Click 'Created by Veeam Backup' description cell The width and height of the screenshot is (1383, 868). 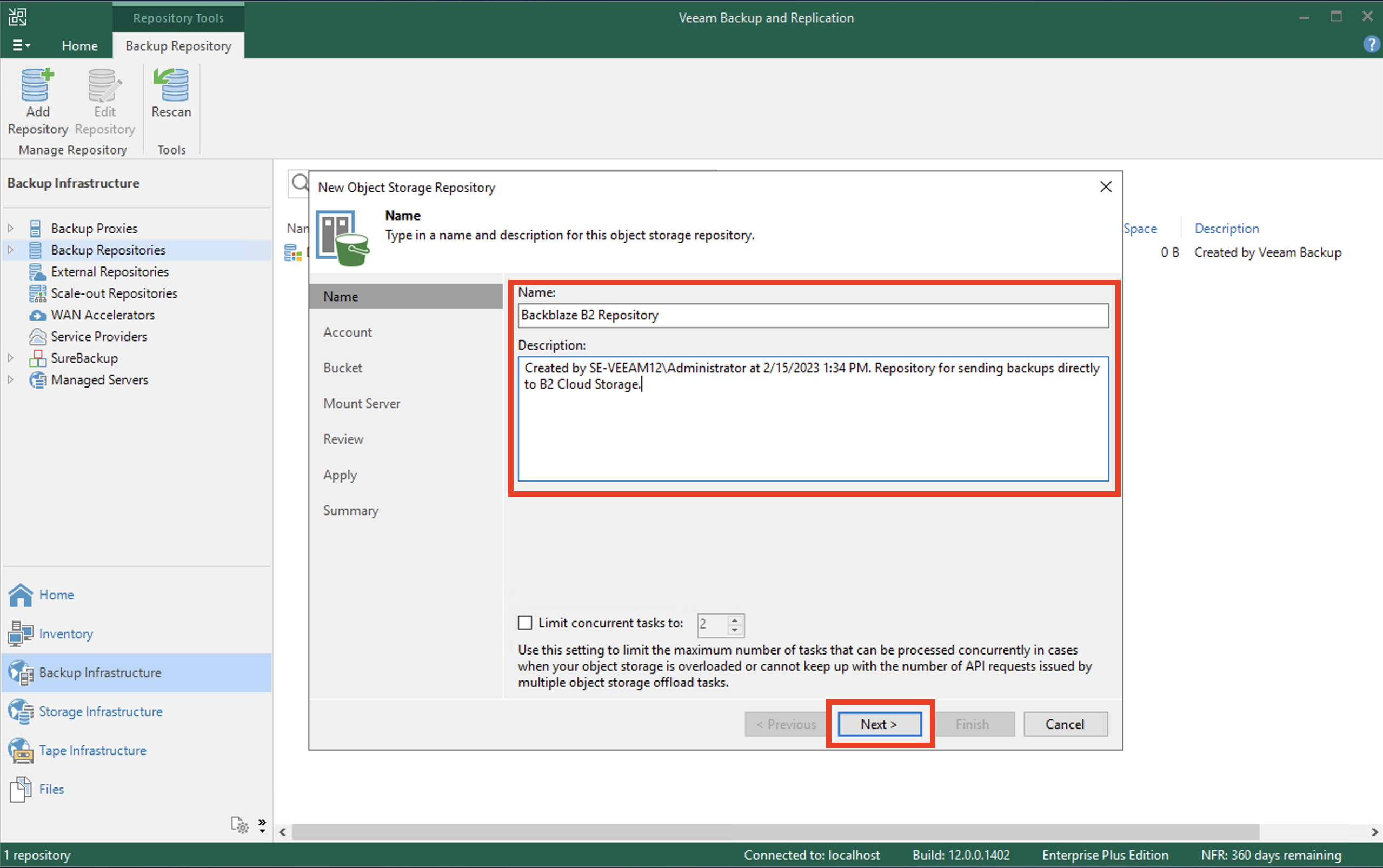1268,252
